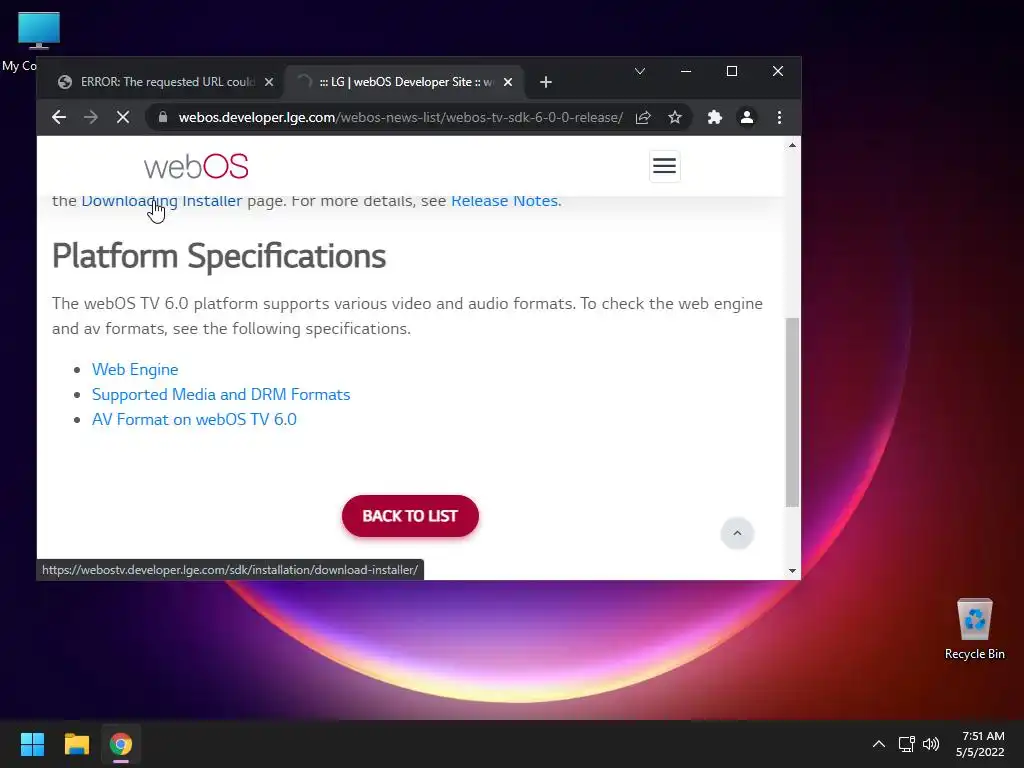Switch to the ERROR requested URL tab

[x=165, y=82]
